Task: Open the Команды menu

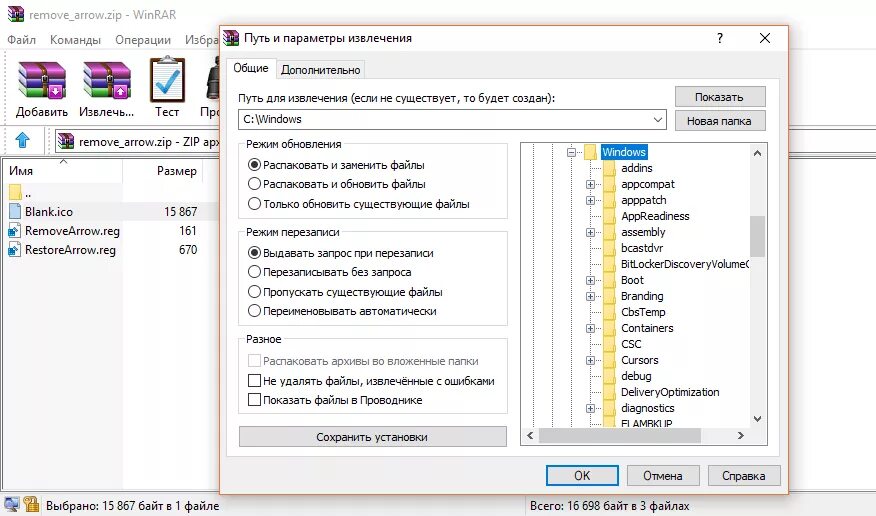Action: [75, 40]
